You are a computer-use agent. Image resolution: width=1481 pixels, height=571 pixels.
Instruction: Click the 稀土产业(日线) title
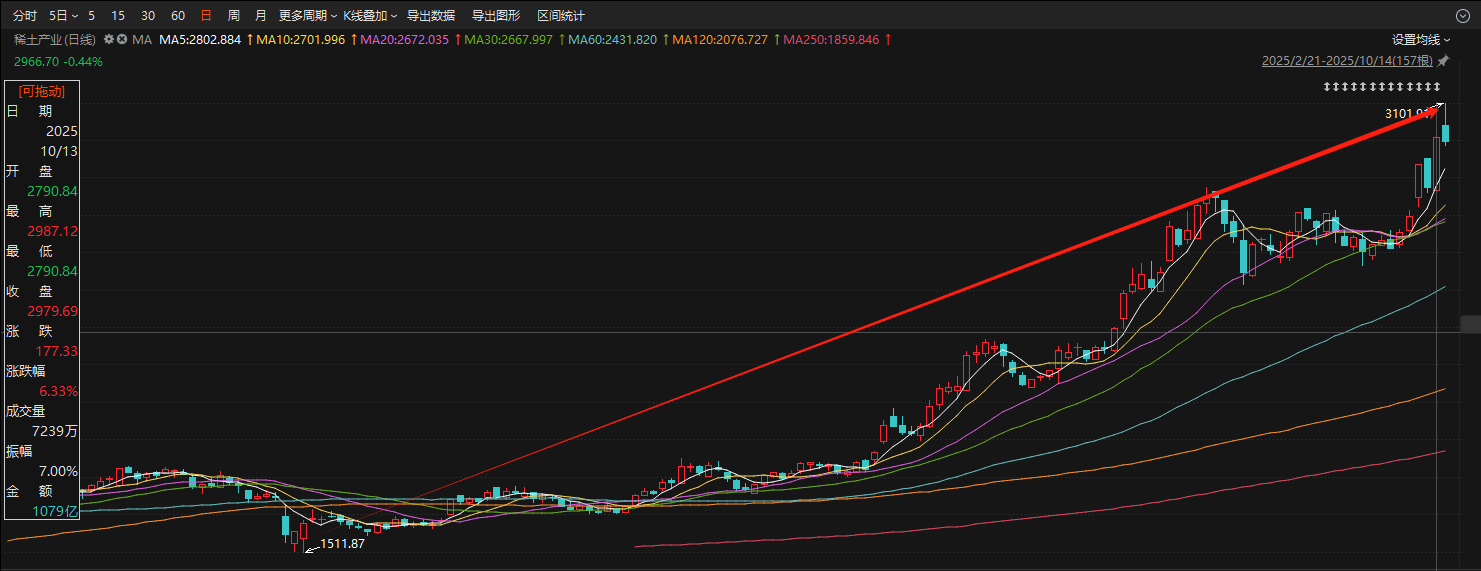tap(55, 39)
